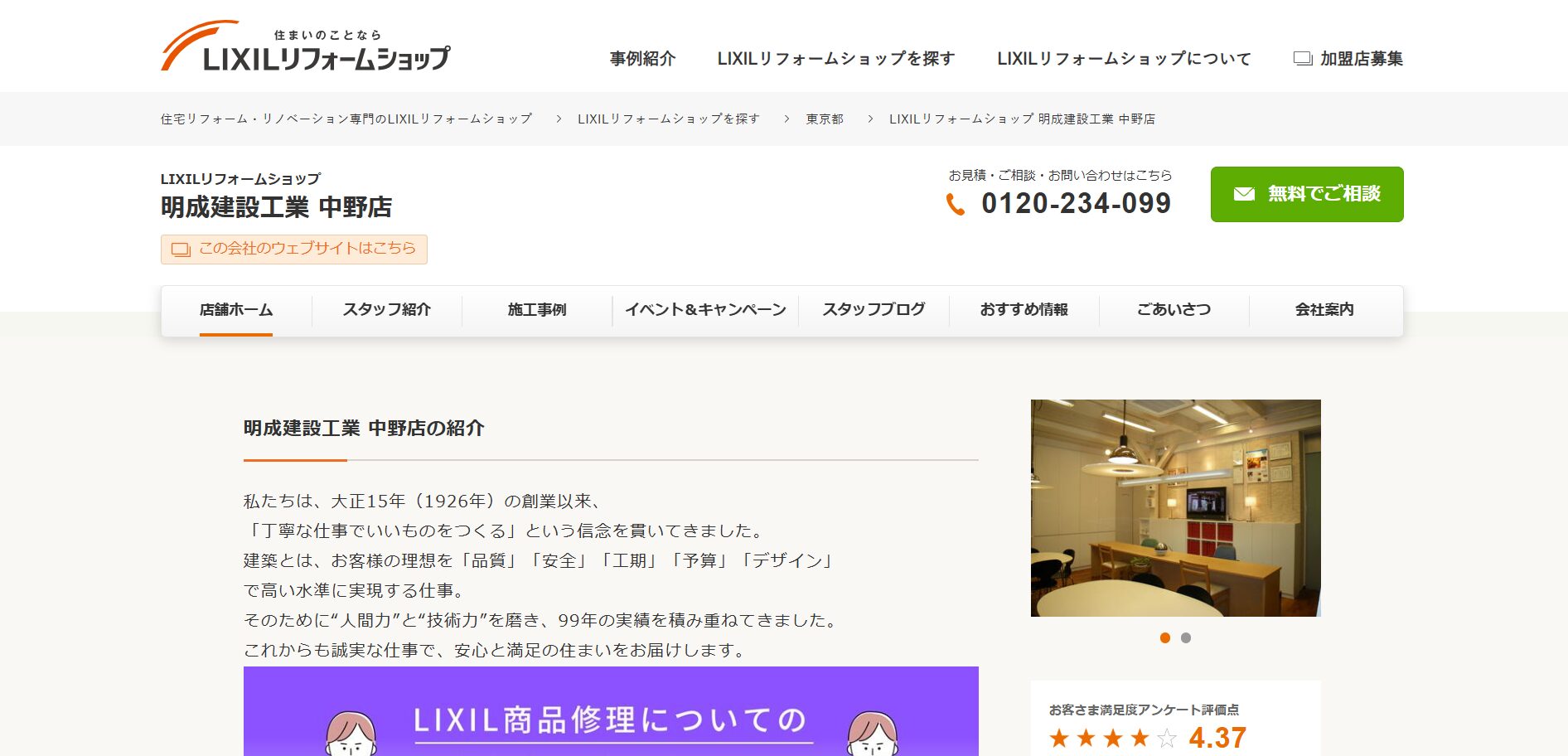The width and height of the screenshot is (1568, 756).
Task: Switch to the second carousel slide dot
Action: pos(1186,637)
